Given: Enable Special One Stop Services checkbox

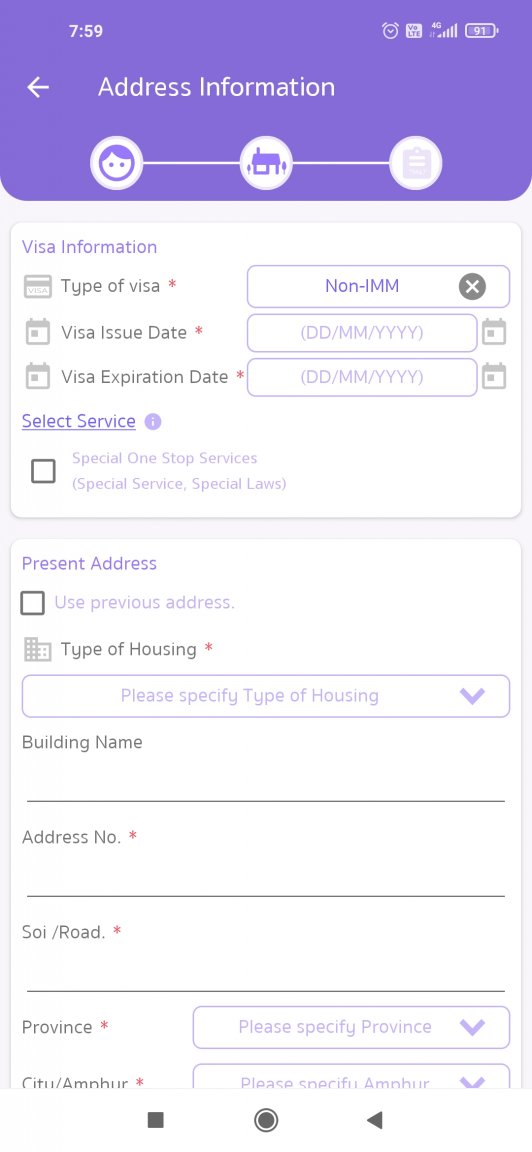Looking at the screenshot, I should coord(43,471).
